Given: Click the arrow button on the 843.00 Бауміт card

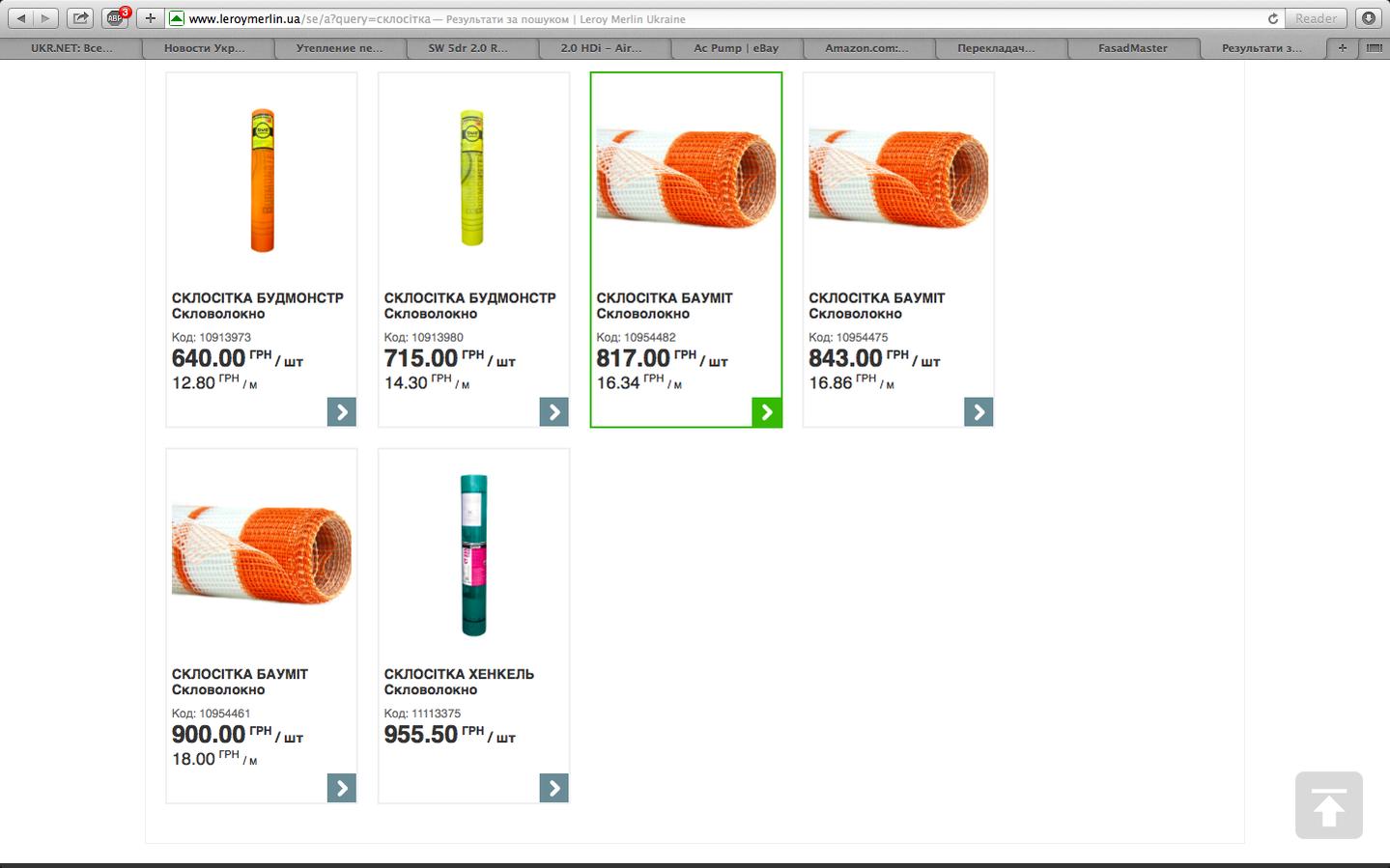Looking at the screenshot, I should (x=979, y=412).
